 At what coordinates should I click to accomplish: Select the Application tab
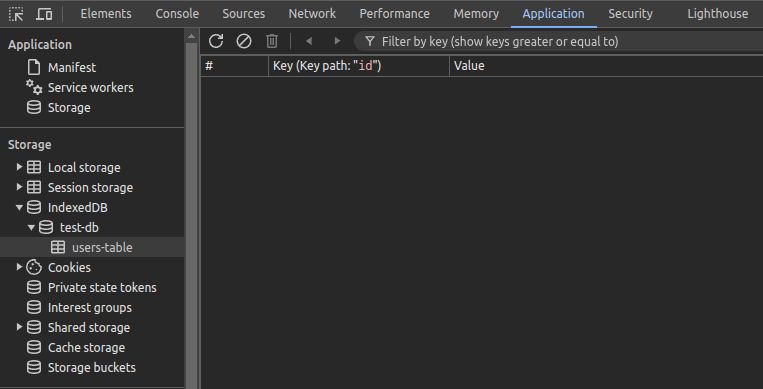pos(553,14)
